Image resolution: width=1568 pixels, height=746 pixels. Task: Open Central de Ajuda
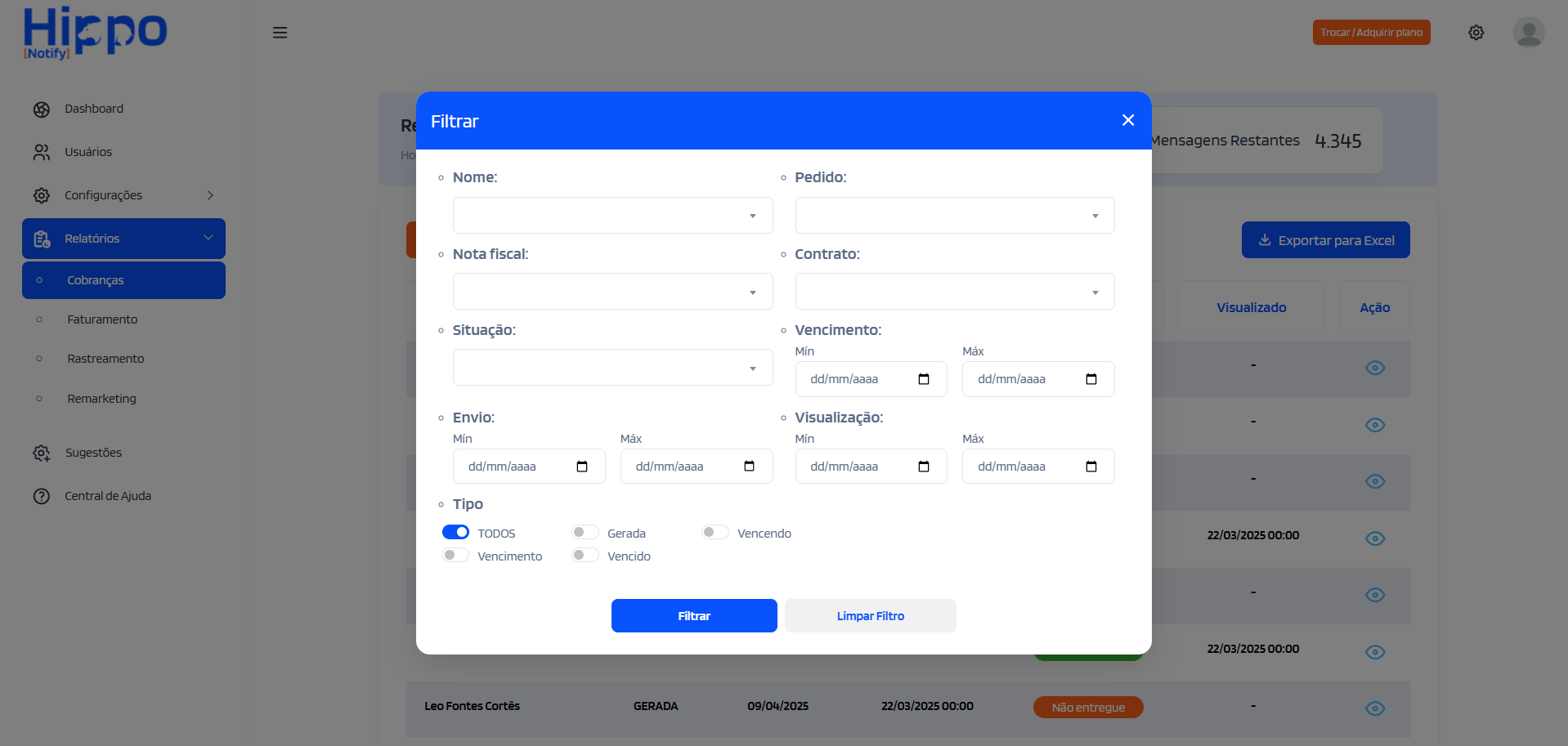pyautogui.click(x=107, y=496)
